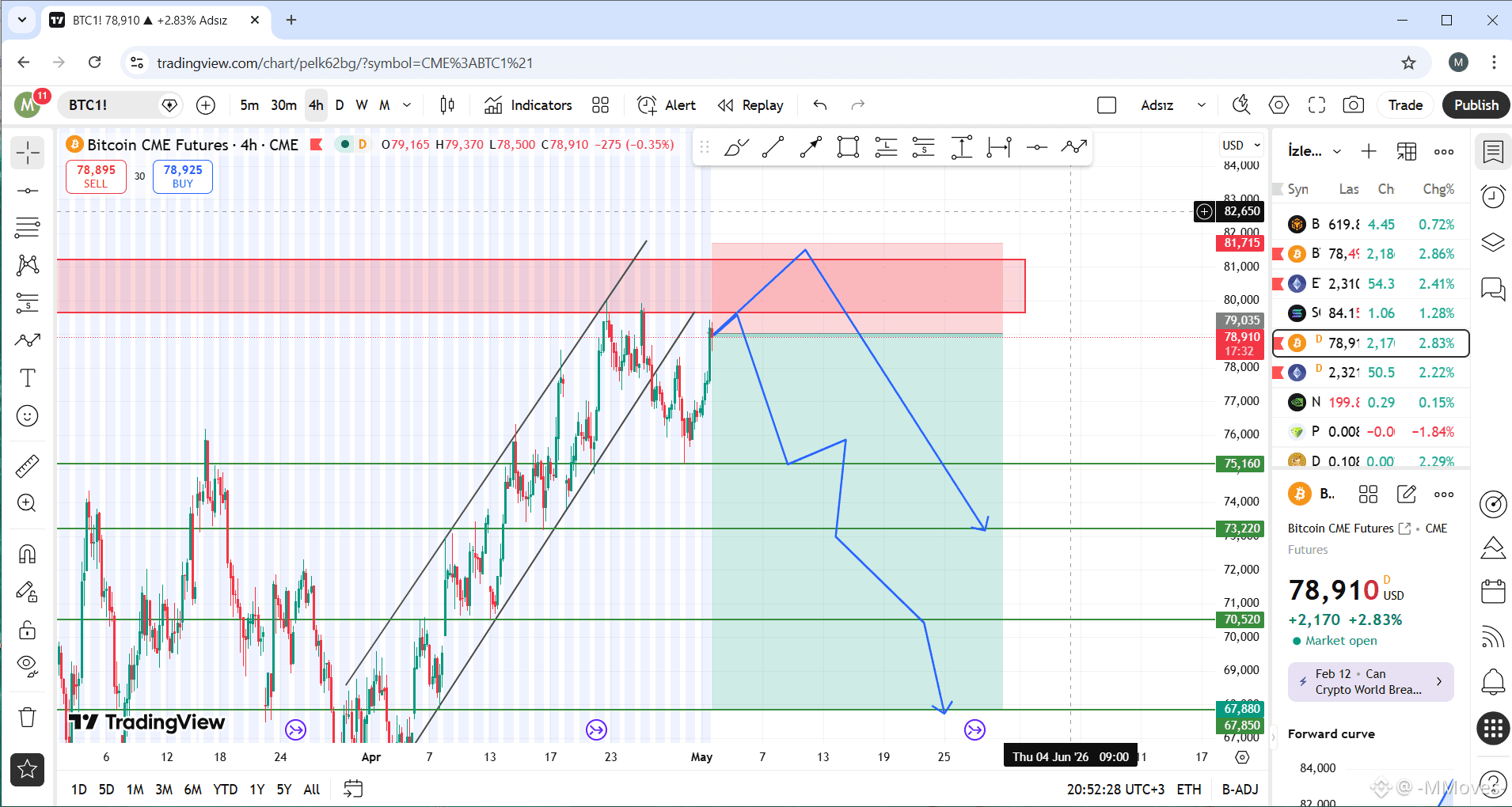Open the calendar sidebar panel
This screenshot has width=1512, height=807.
(1493, 591)
